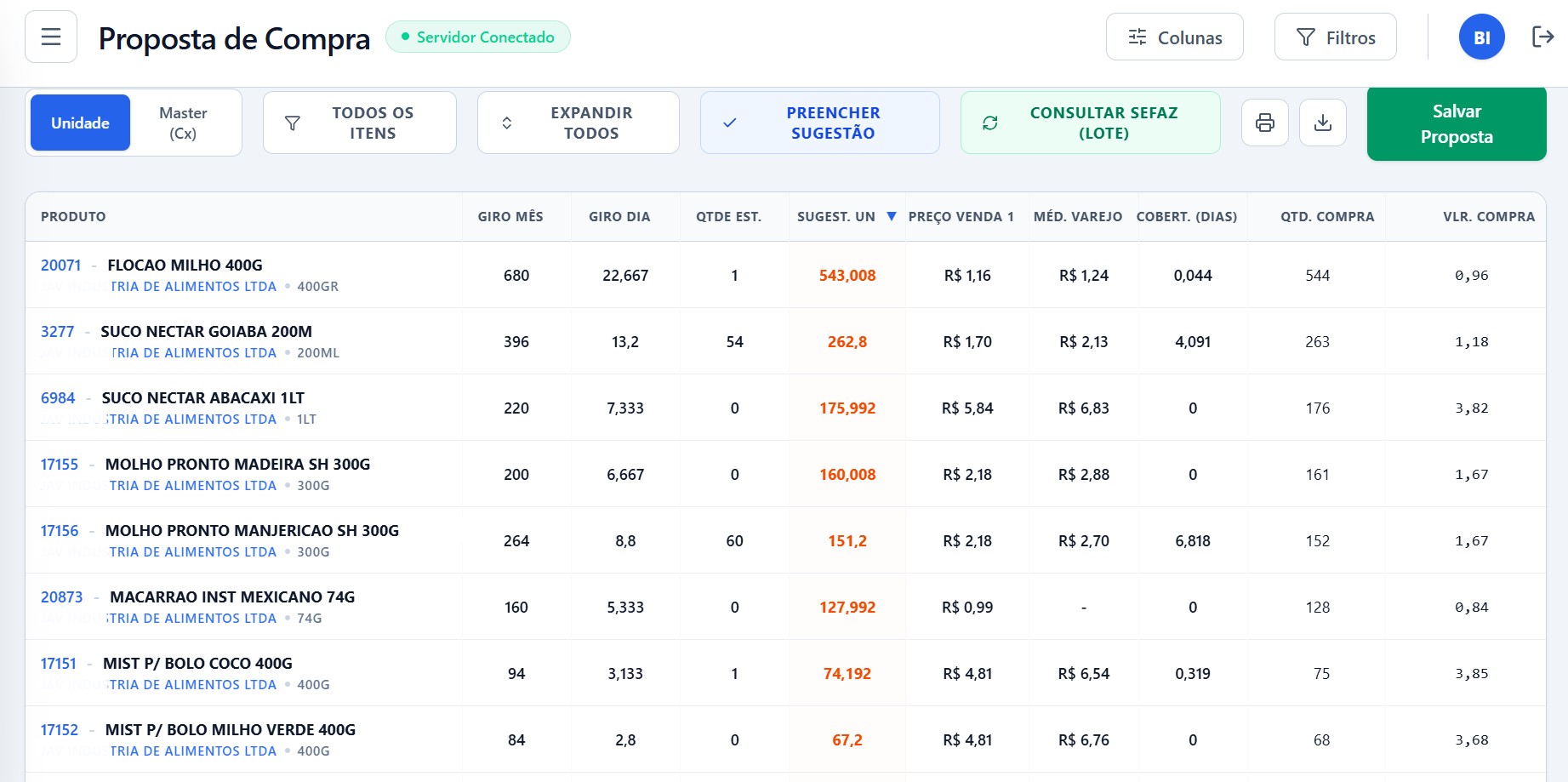Click suggestion value 543,008

(847, 276)
